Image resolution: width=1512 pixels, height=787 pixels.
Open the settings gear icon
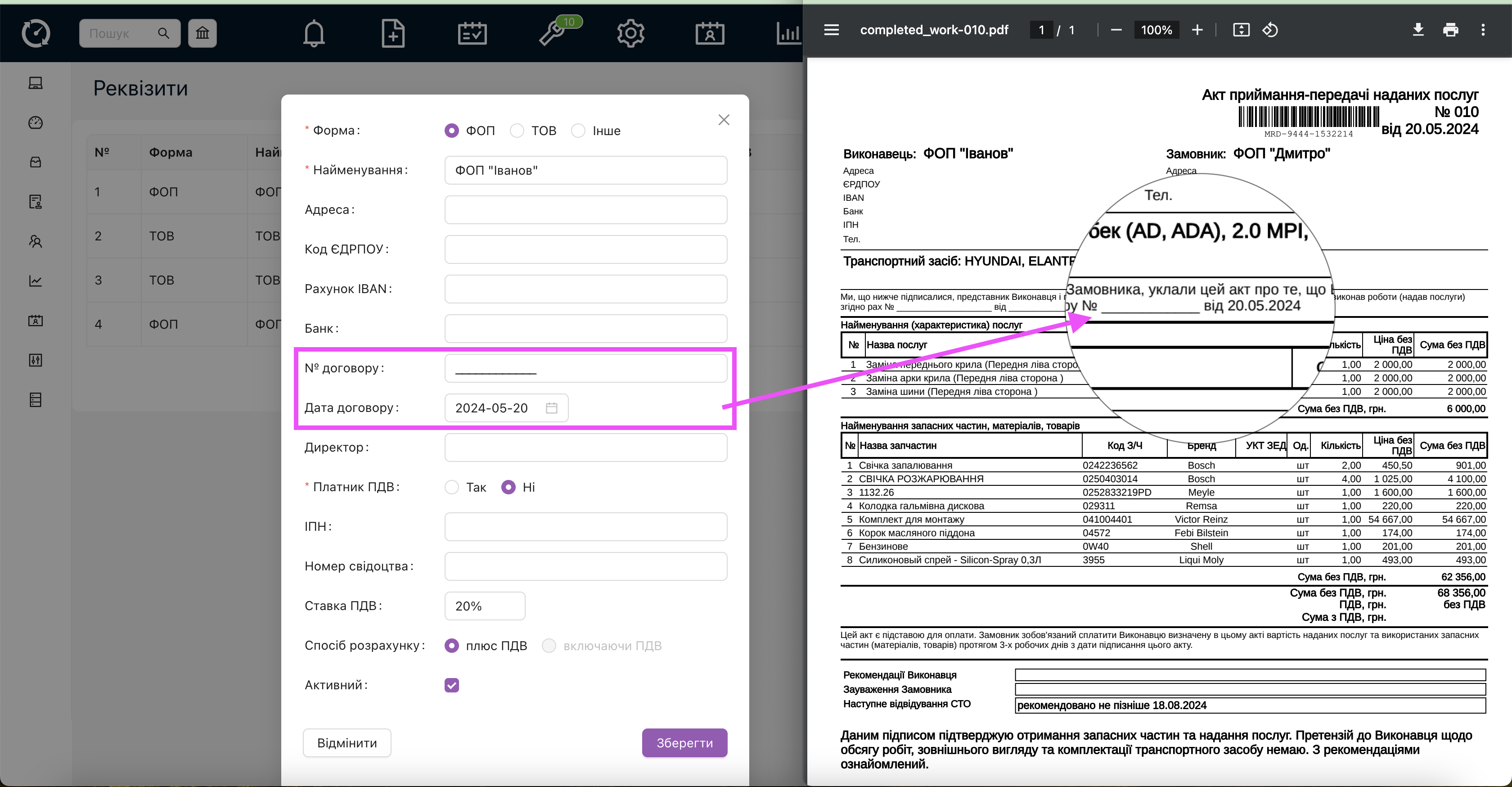630,33
